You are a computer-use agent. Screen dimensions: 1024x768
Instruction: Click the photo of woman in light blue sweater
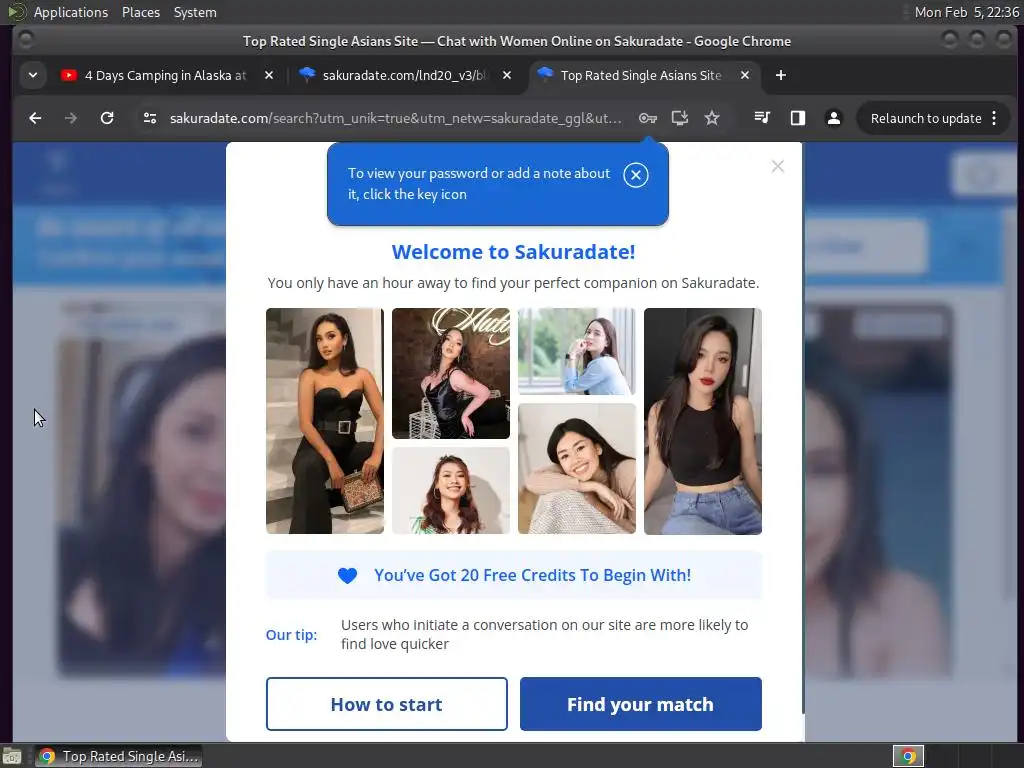(577, 351)
